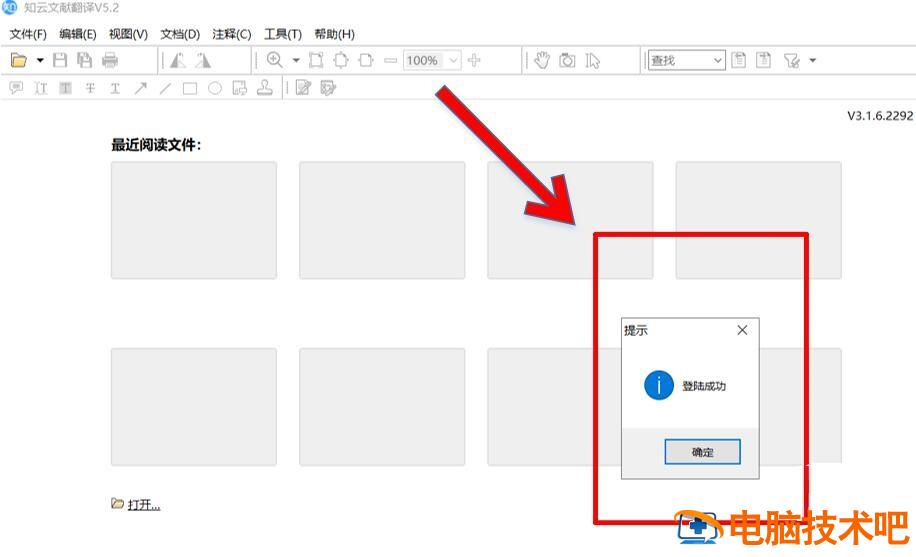
Task: Click the fit page icon
Action: (x=341, y=60)
